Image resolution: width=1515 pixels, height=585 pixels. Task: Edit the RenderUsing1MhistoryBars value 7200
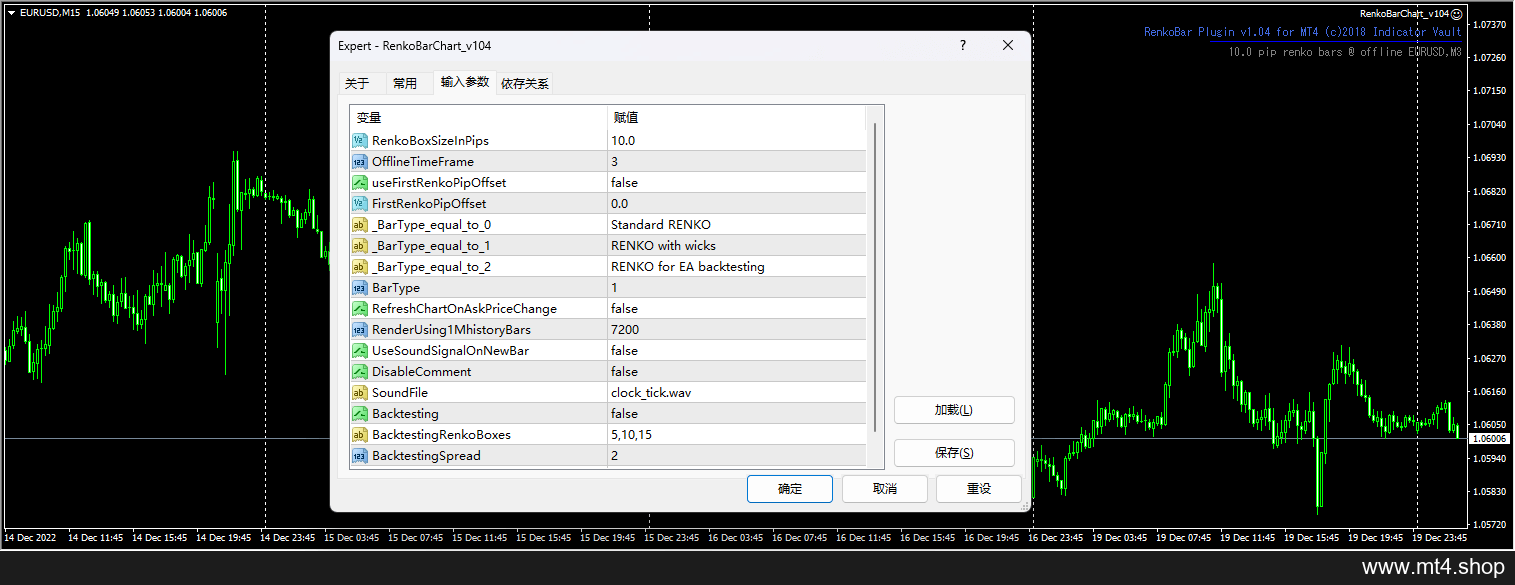pos(737,330)
